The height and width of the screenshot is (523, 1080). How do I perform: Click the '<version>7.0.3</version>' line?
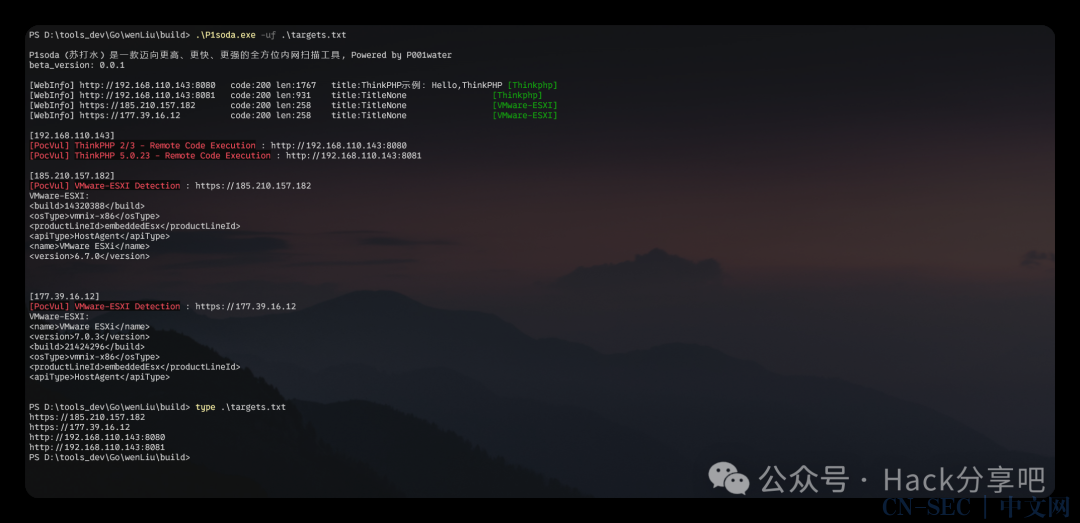click(x=90, y=337)
